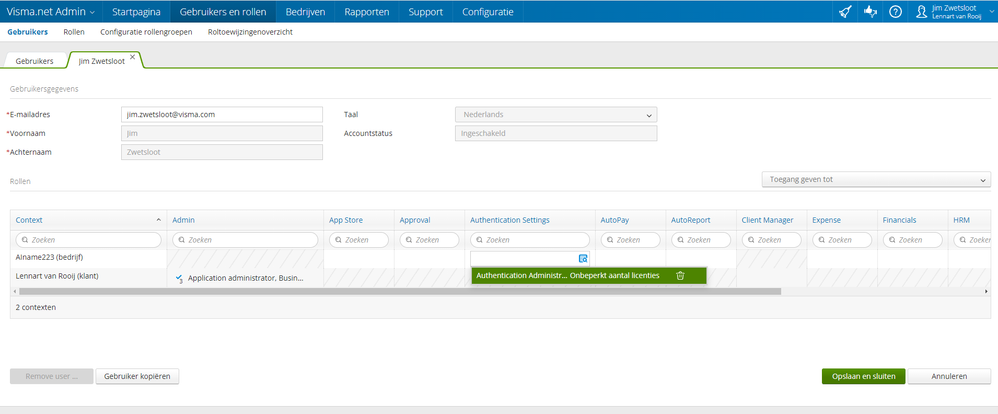The height and width of the screenshot is (414, 998).
Task: Click Application administrator roles cell
Action: (245, 278)
